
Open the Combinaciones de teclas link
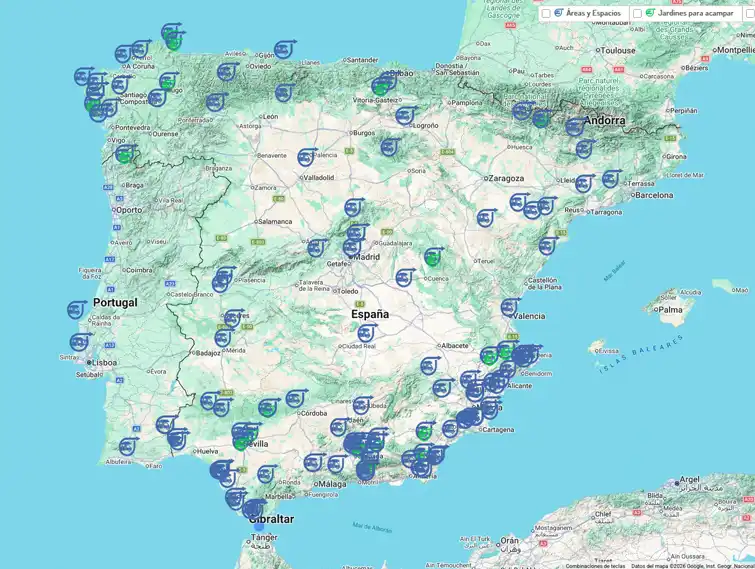click(x=595, y=566)
